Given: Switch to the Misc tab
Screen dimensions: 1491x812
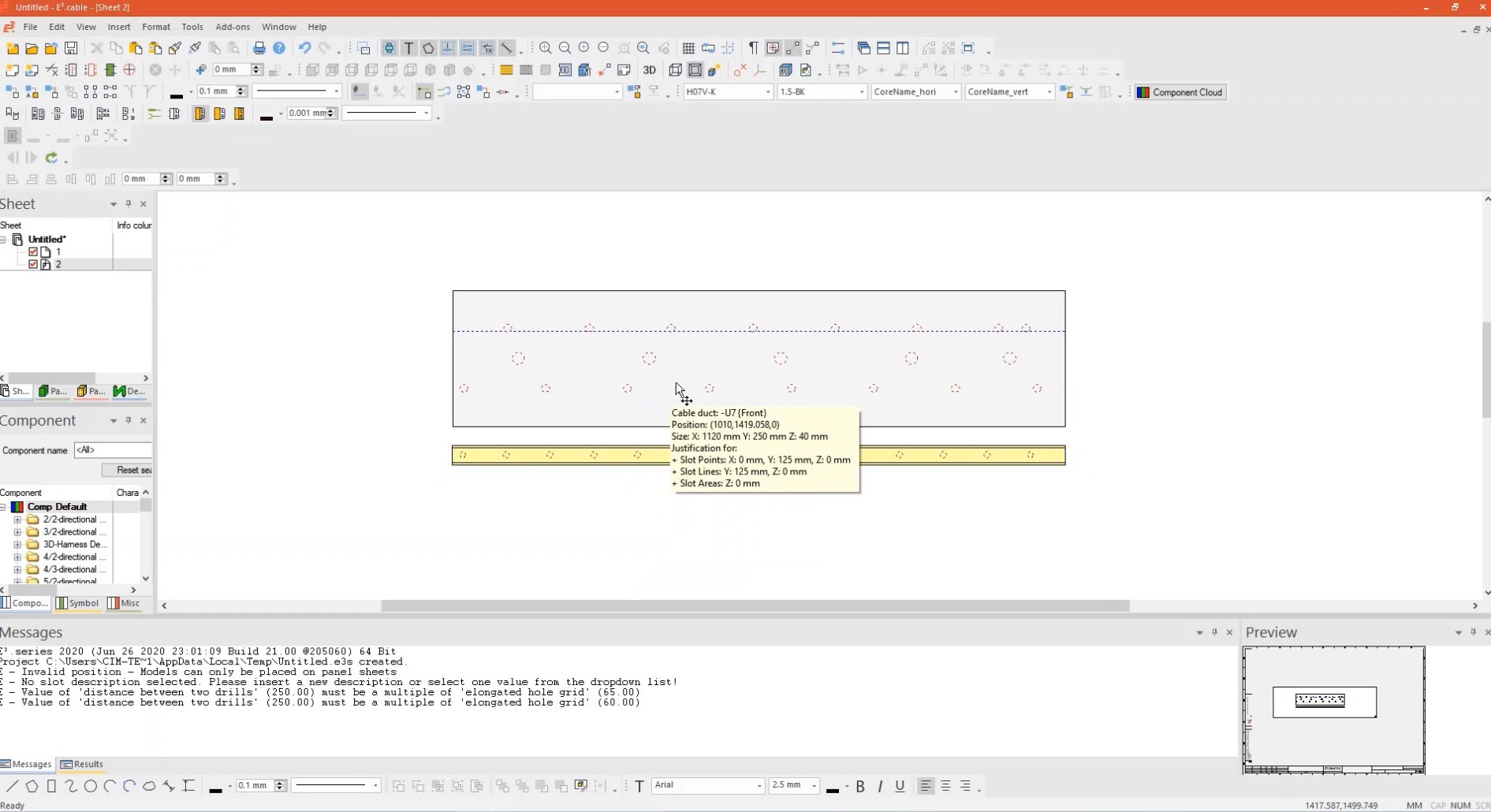Looking at the screenshot, I should (x=124, y=603).
